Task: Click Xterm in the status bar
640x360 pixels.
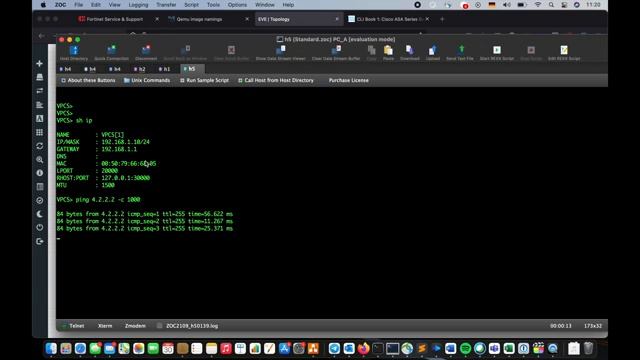Action: click(105, 326)
